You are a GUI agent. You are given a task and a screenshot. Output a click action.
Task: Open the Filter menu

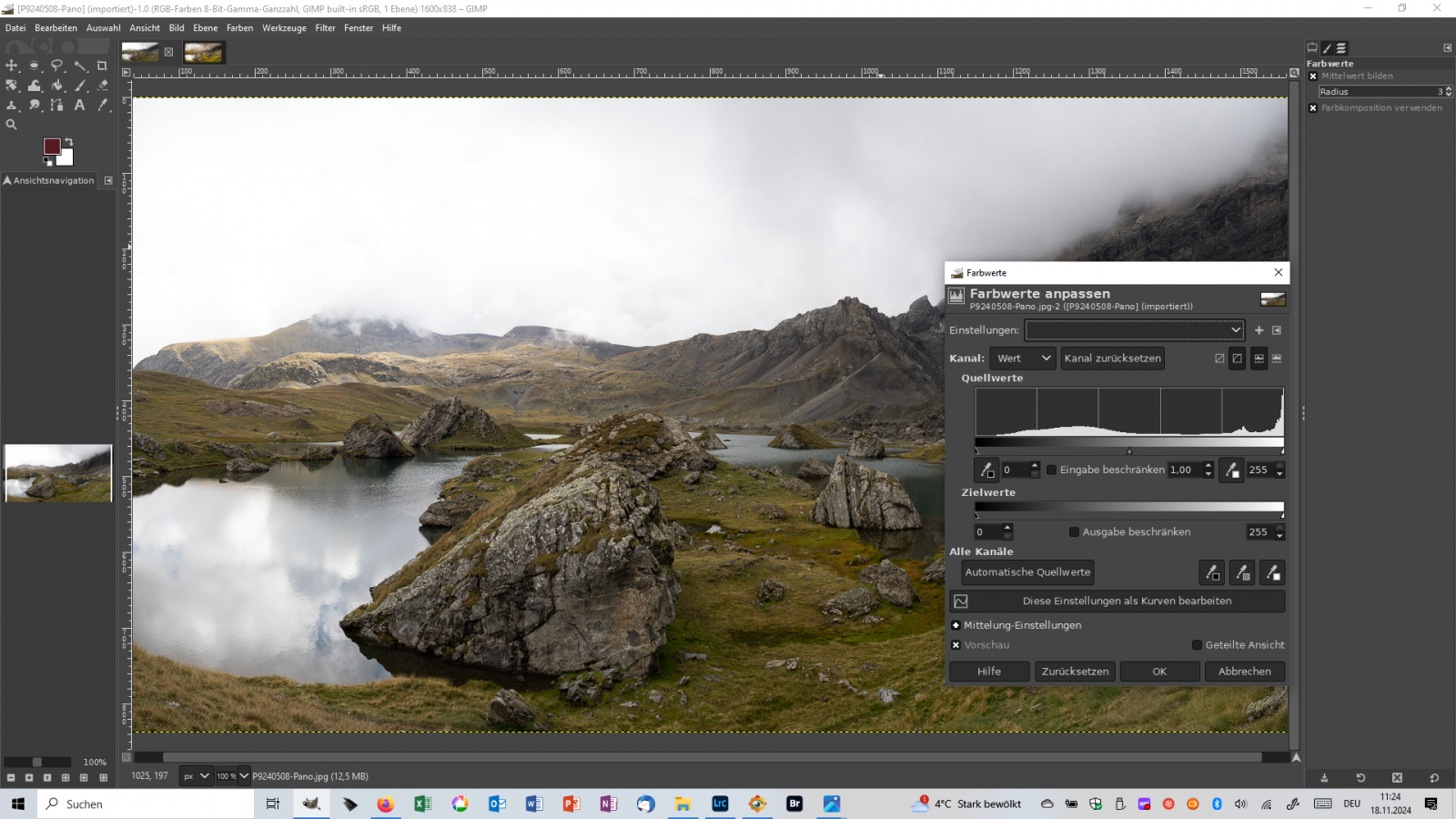coord(325,28)
